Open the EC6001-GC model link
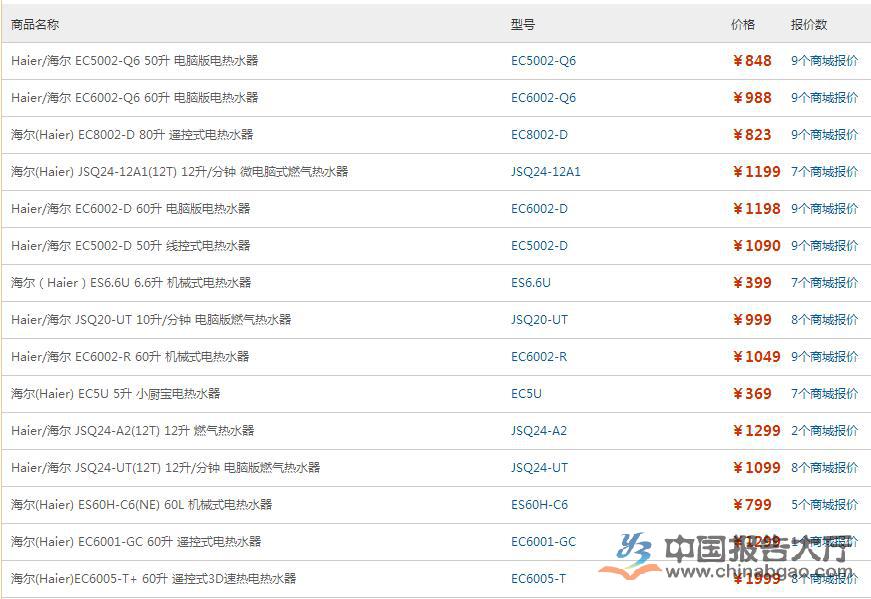Image resolution: width=871 pixels, height=599 pixels. 543,541
